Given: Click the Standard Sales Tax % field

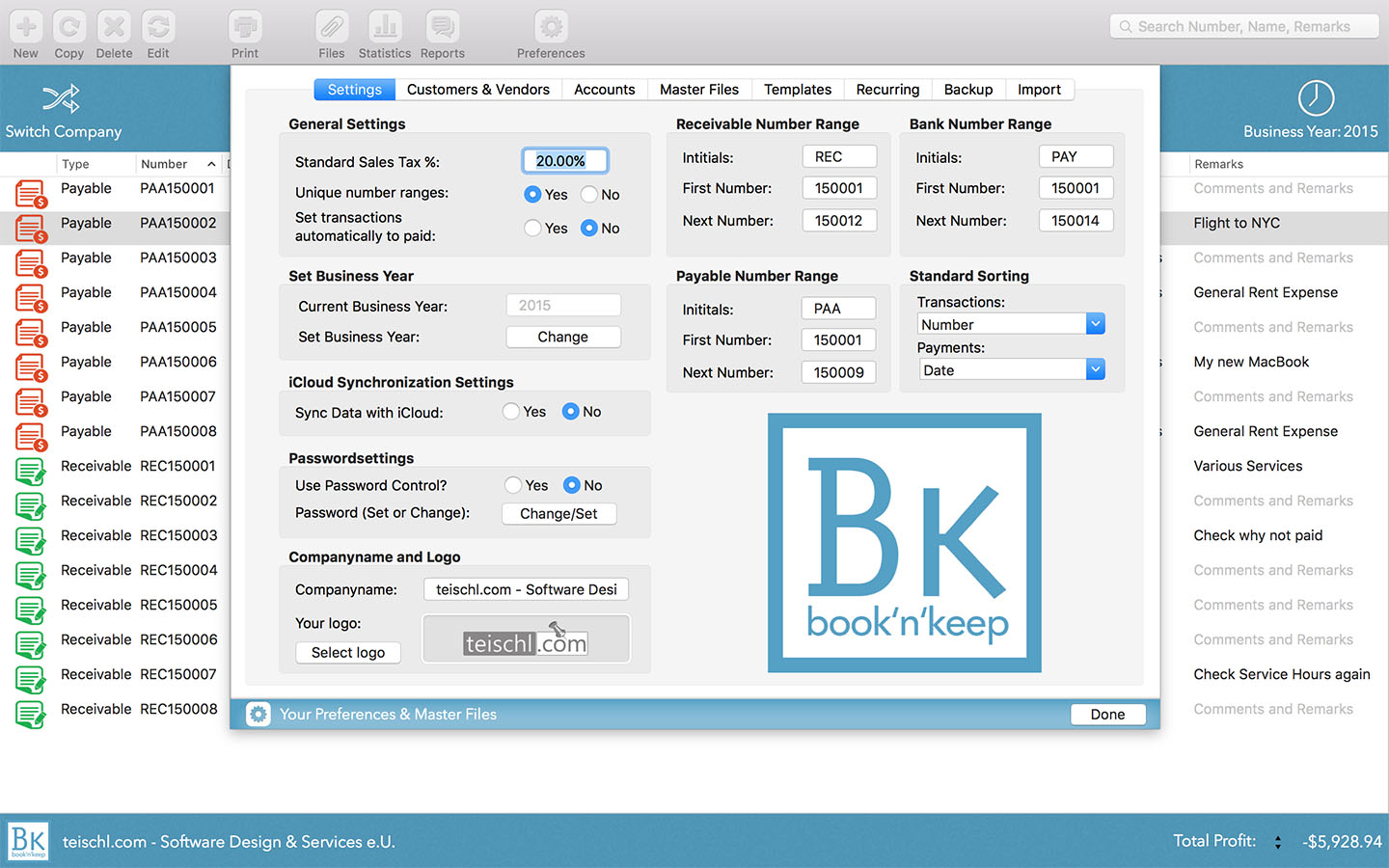Looking at the screenshot, I should [x=565, y=161].
